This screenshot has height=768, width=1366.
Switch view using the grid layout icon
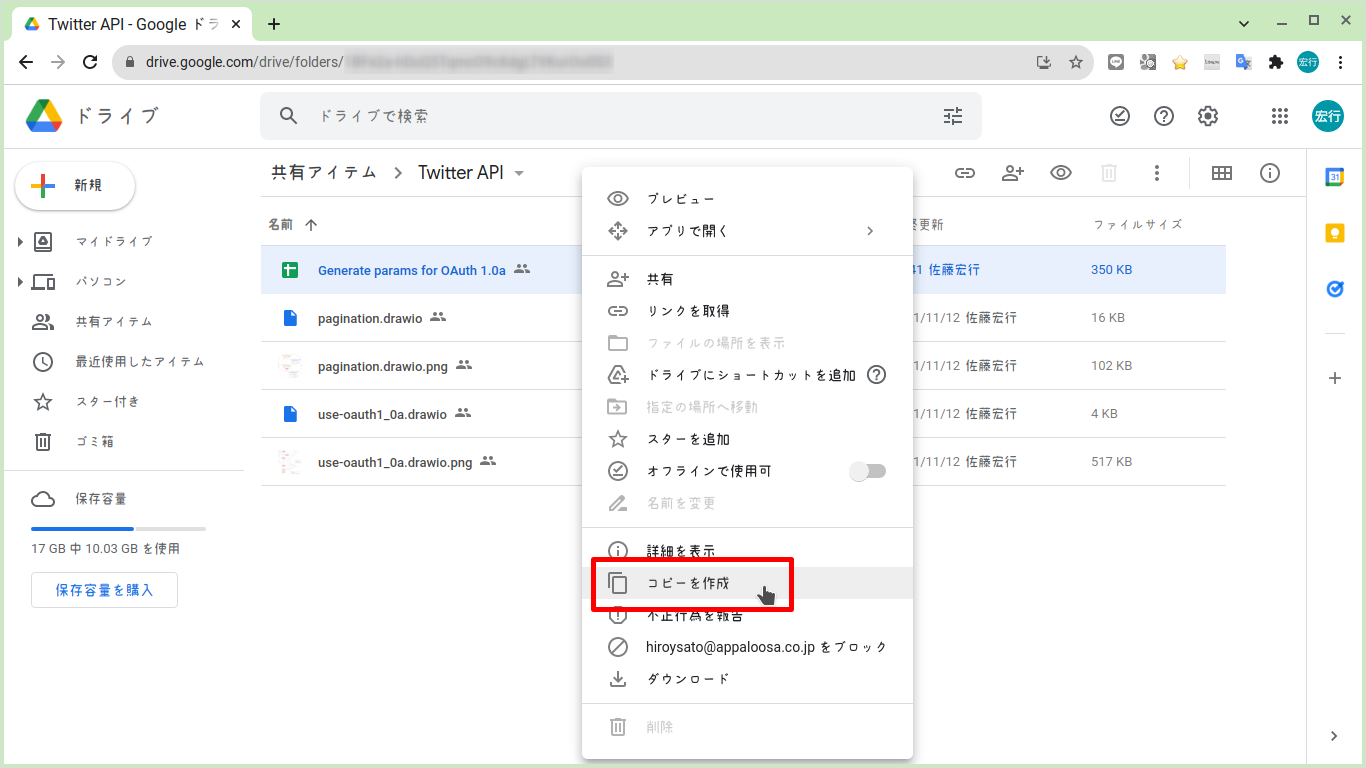(1221, 173)
